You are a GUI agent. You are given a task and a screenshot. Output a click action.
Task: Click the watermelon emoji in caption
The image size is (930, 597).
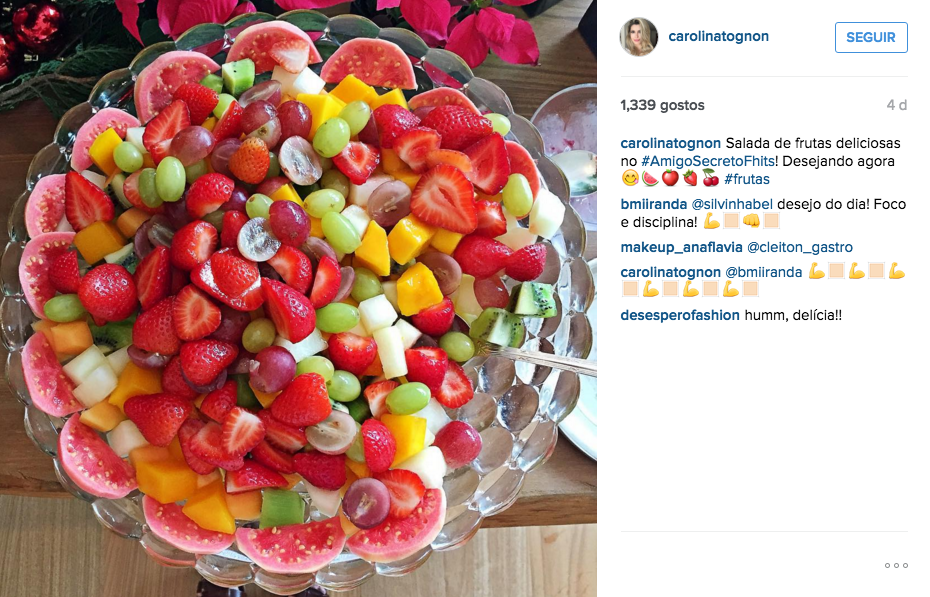(651, 178)
